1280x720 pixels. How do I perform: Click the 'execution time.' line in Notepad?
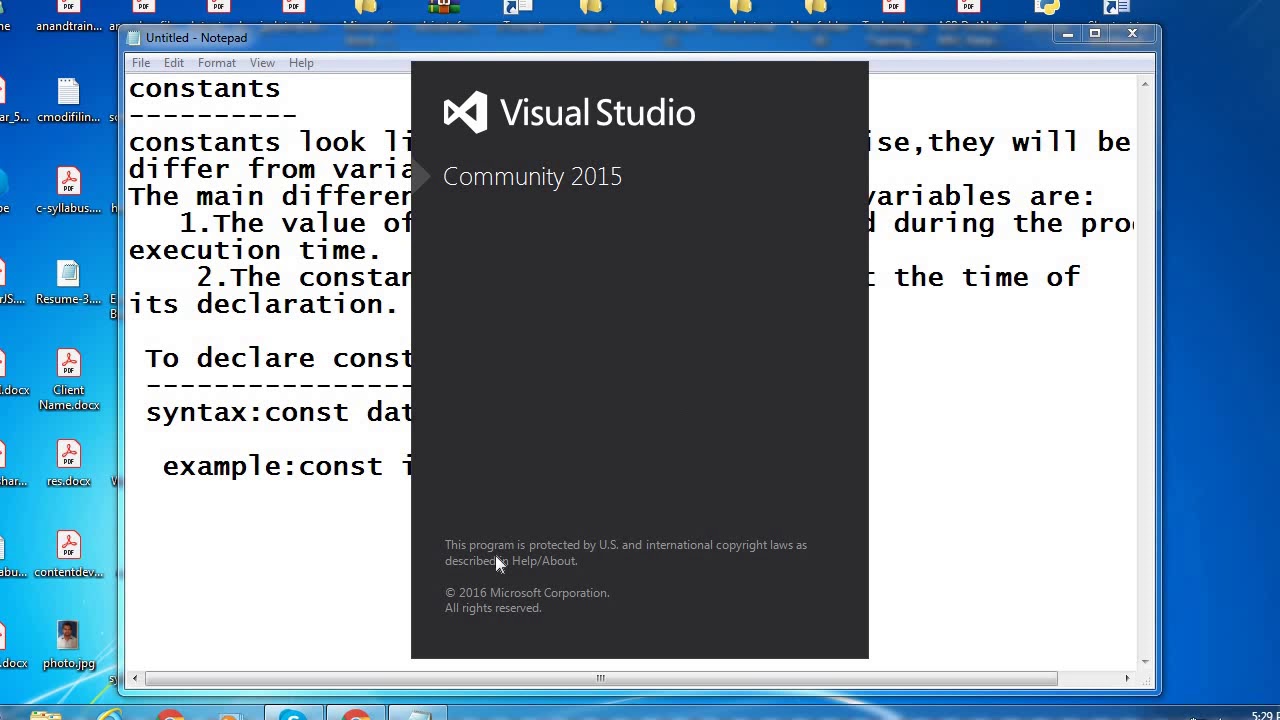coord(255,250)
